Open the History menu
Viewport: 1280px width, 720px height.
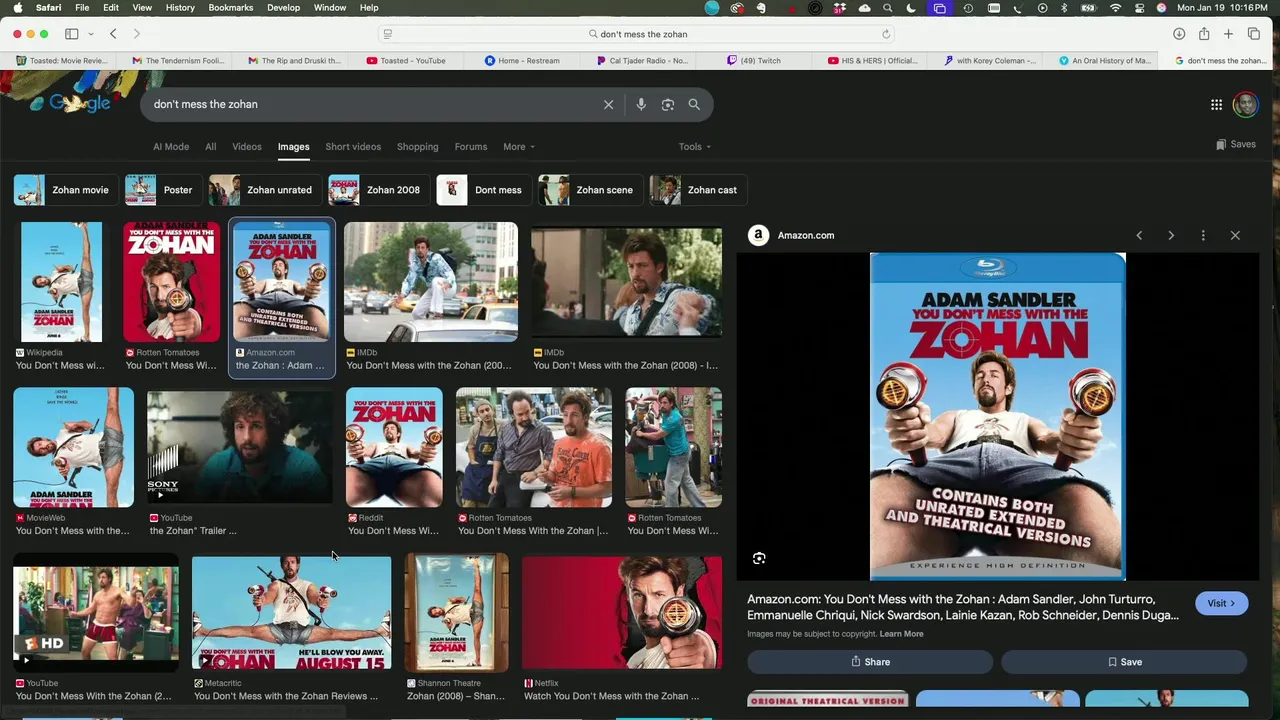180,8
